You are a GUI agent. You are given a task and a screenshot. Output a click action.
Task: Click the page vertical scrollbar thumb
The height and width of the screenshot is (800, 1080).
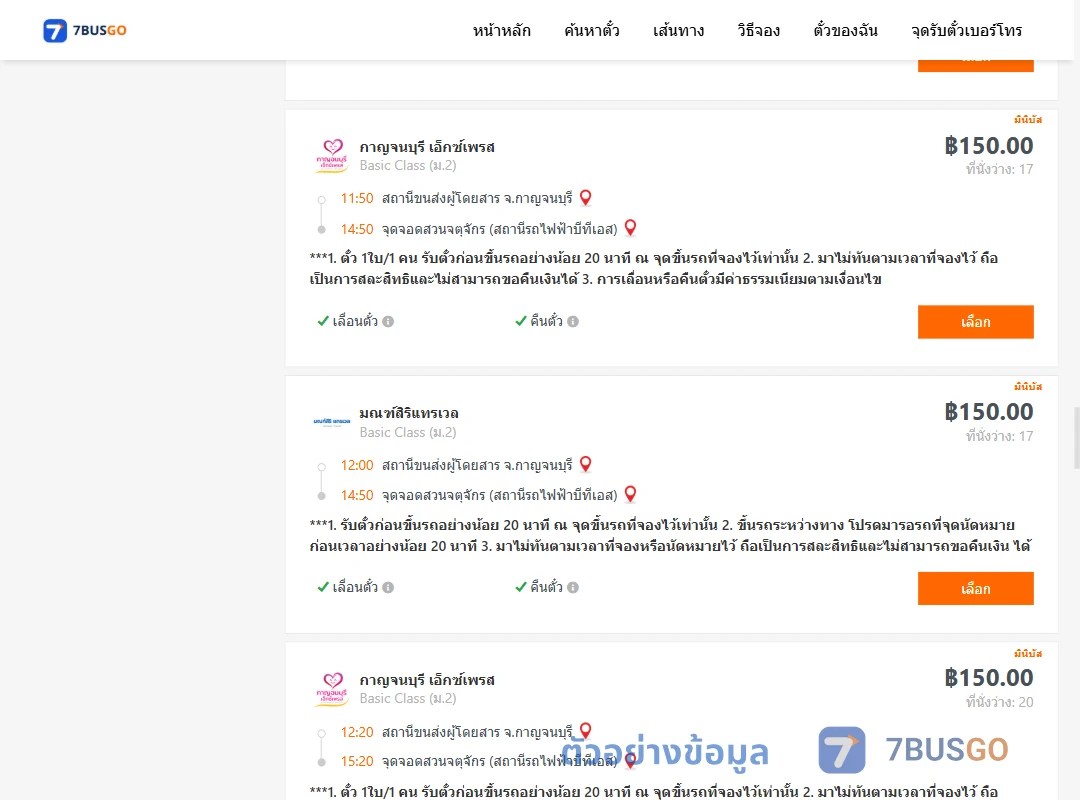point(1077,438)
